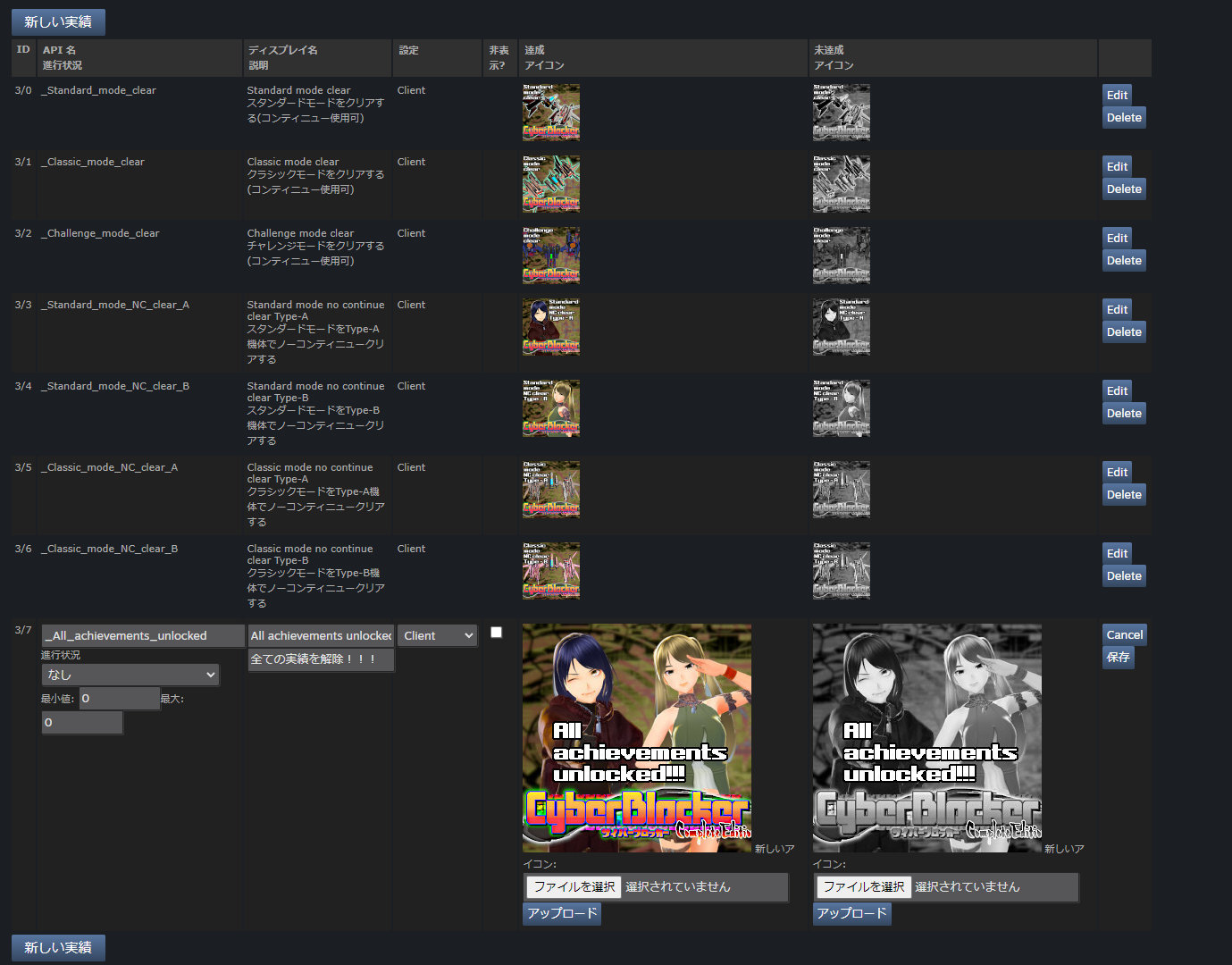Click the achieved icon for _Challenge_mode_clear

point(551,256)
